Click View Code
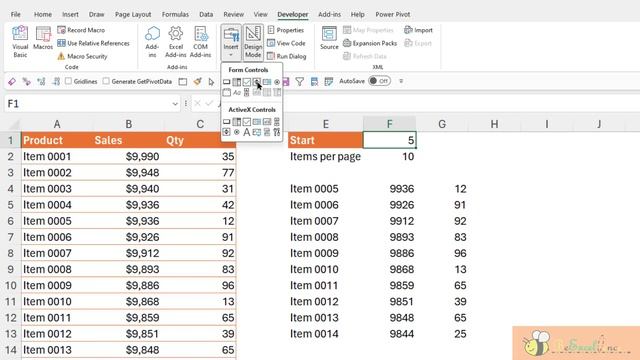Image resolution: width=640 pixels, height=360 pixels. point(286,43)
